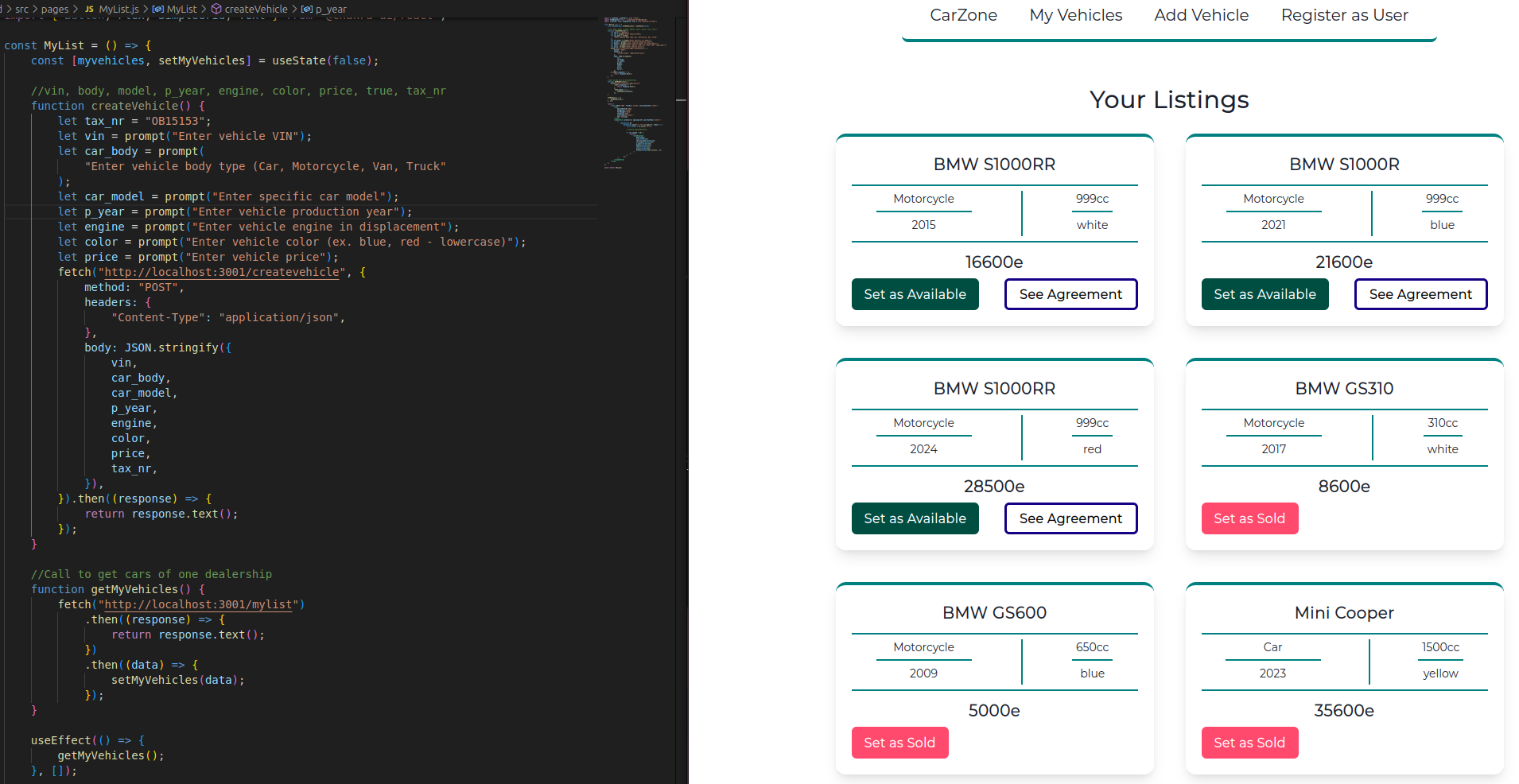Click the createVehicle method symbol icon
Screen dimensions: 1519x784
pyautogui.click(x=216, y=10)
